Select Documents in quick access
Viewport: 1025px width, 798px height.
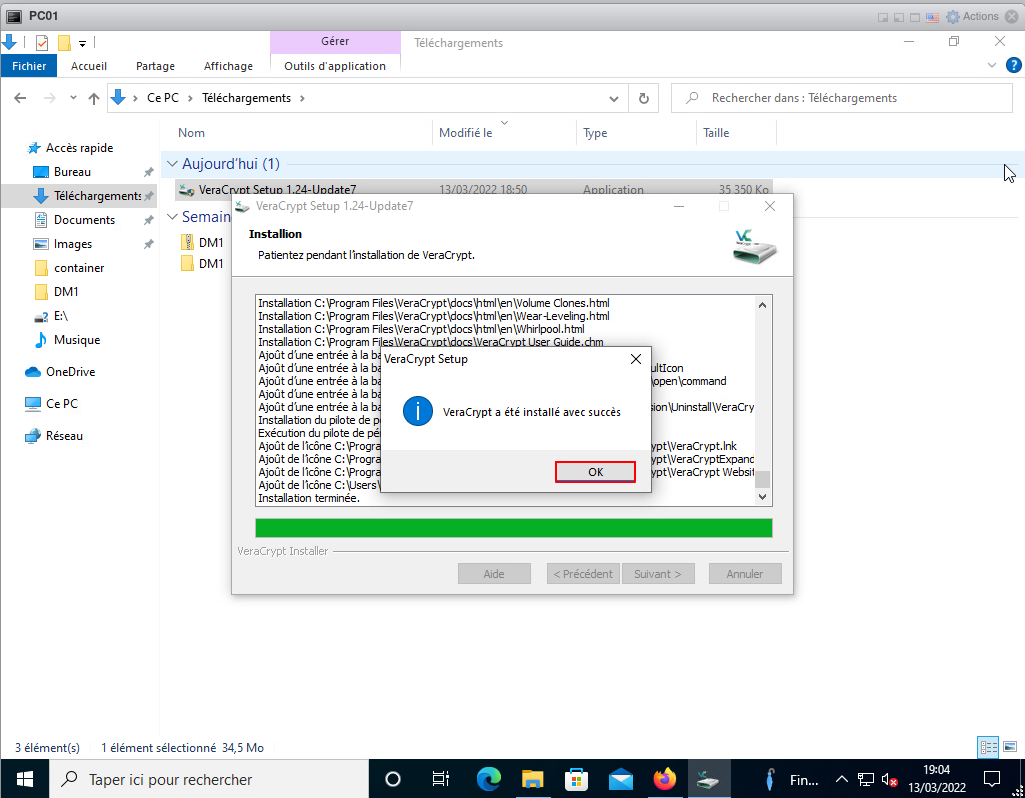(84, 220)
